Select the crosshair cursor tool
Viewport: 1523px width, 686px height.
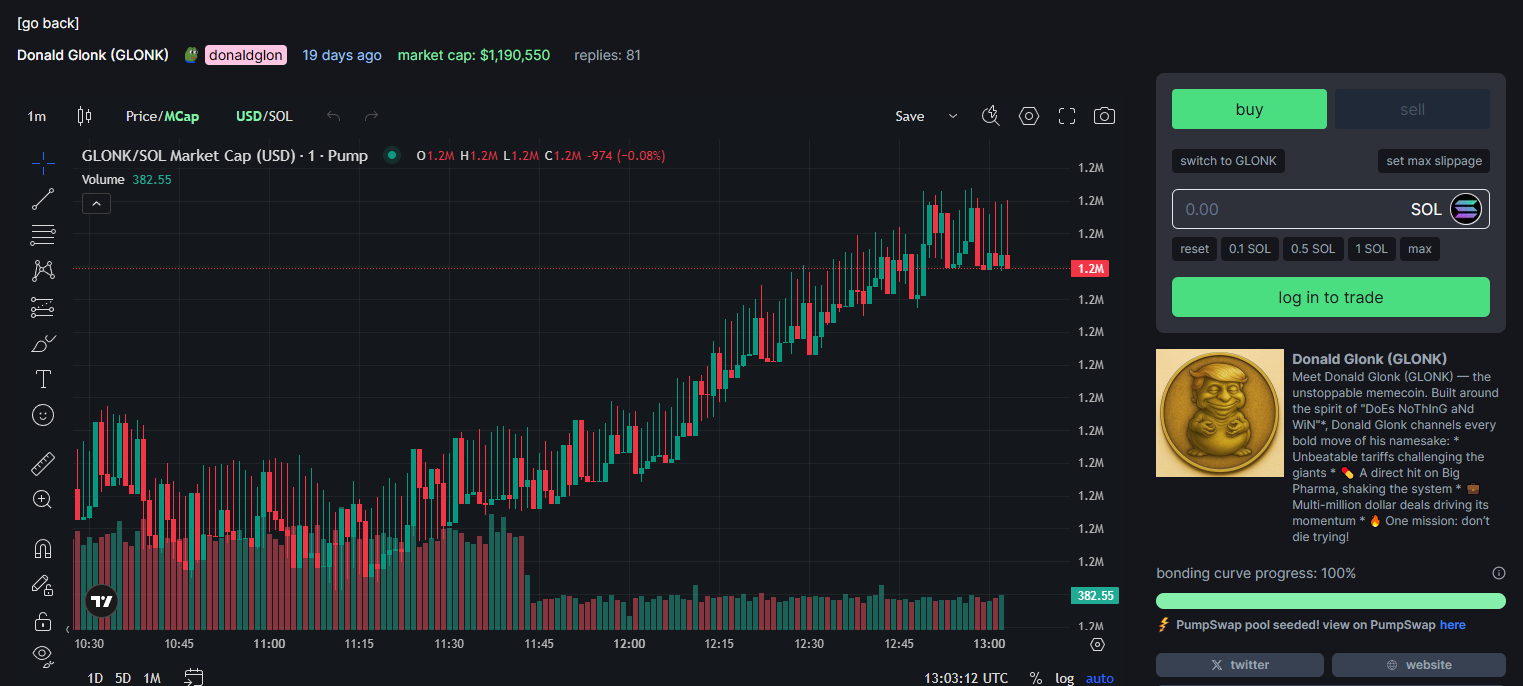click(43, 163)
